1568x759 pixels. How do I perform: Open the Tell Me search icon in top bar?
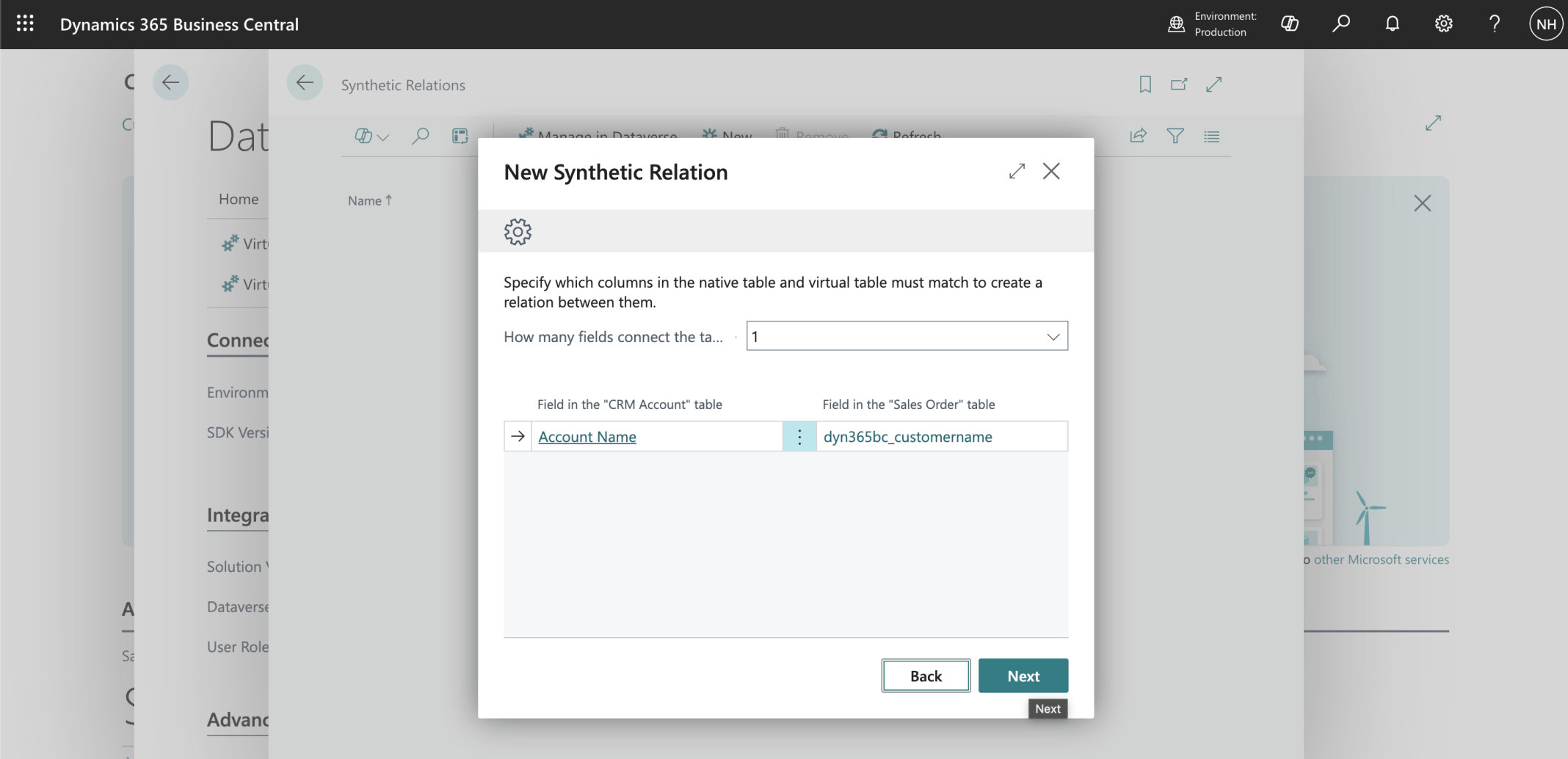[1341, 24]
